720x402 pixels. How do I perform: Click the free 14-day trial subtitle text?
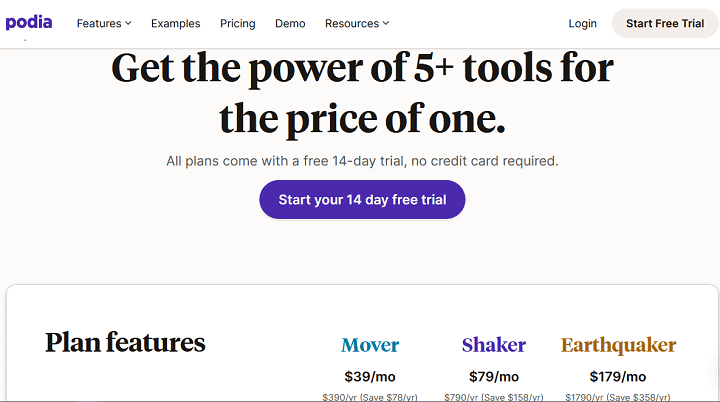pyautogui.click(x=362, y=161)
